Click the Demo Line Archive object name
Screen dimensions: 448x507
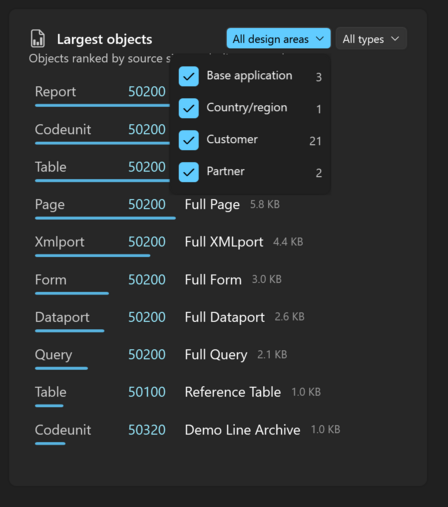[243, 430]
